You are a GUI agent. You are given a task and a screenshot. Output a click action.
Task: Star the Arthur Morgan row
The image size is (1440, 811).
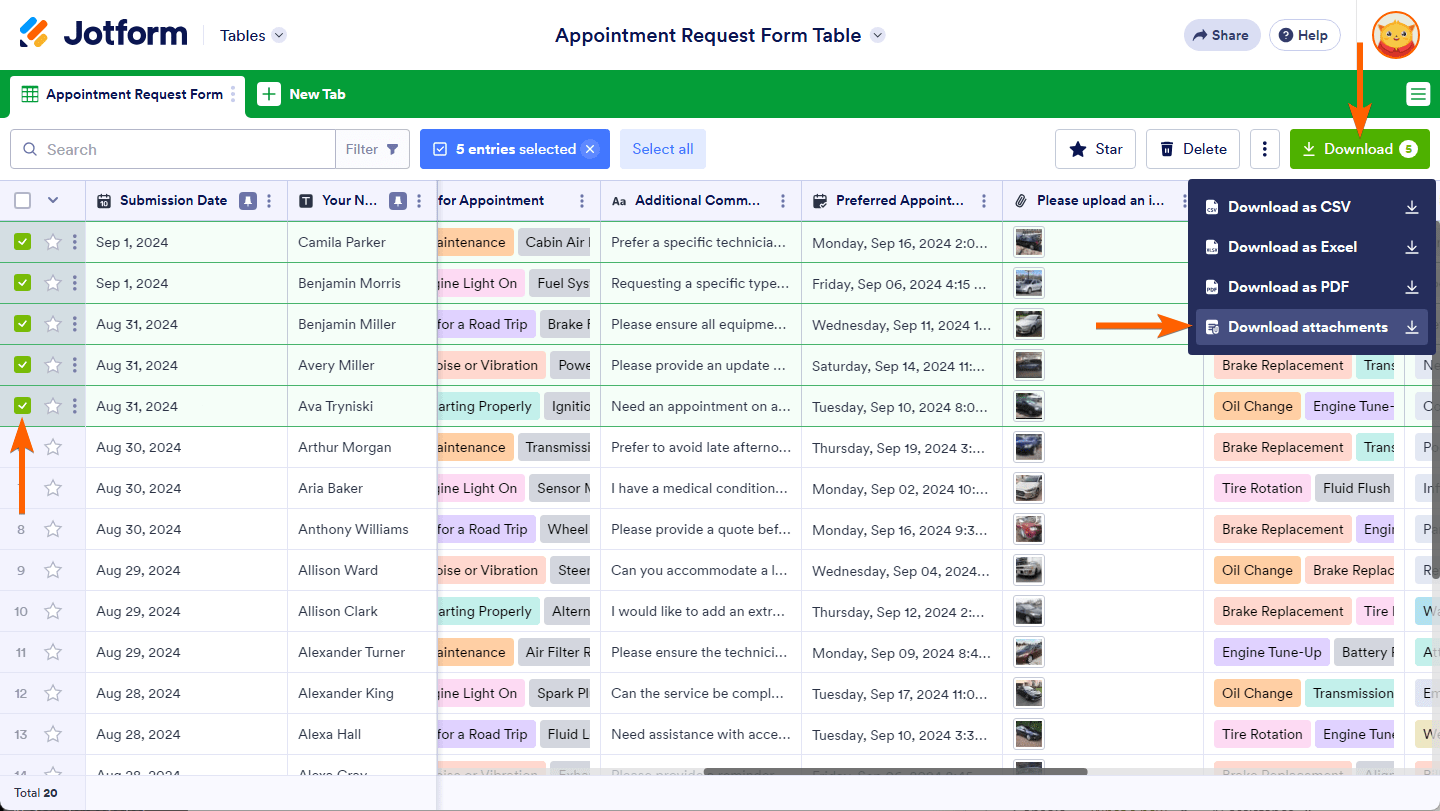point(53,447)
